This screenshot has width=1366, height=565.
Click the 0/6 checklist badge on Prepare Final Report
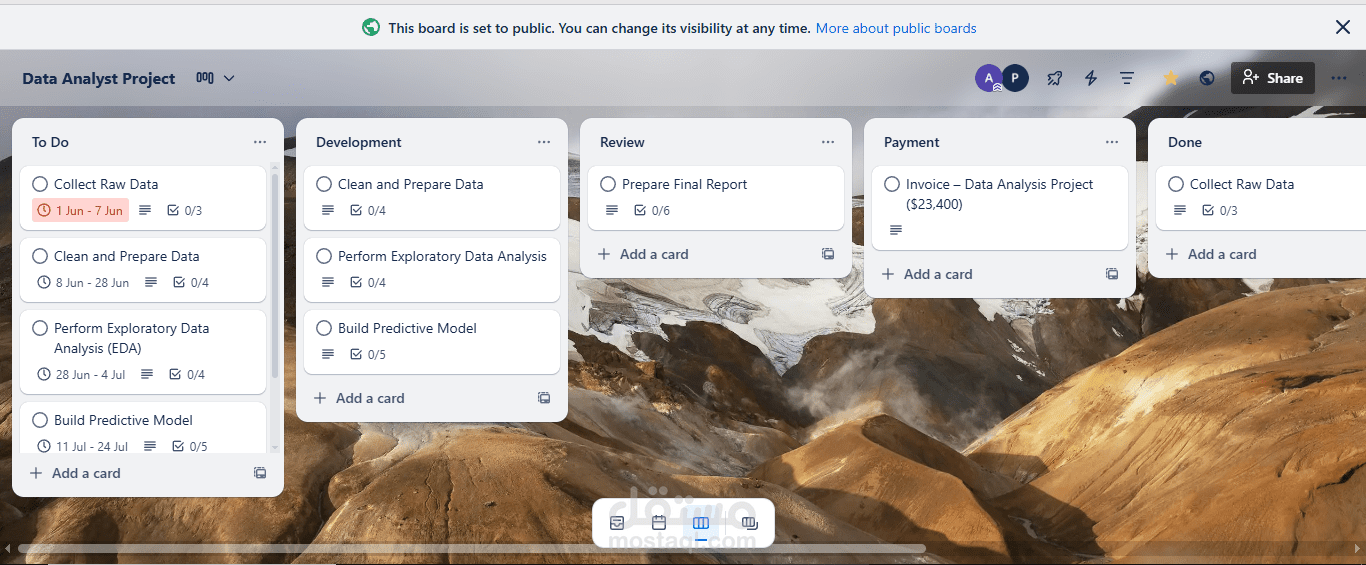pyautogui.click(x=652, y=210)
